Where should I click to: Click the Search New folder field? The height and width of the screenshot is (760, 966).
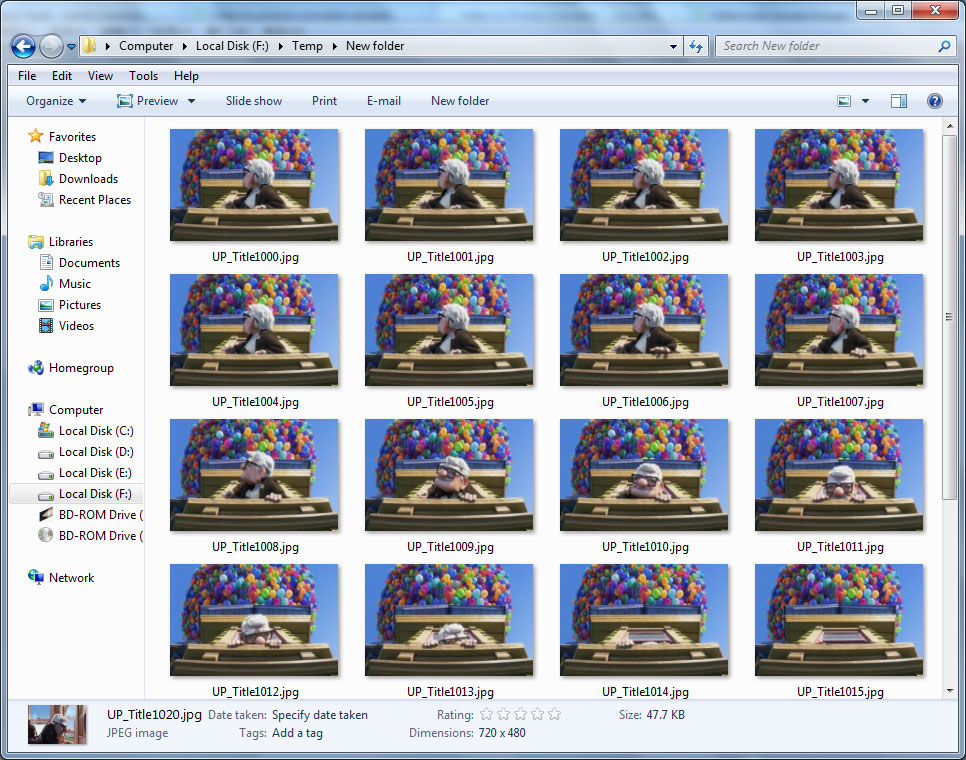826,46
